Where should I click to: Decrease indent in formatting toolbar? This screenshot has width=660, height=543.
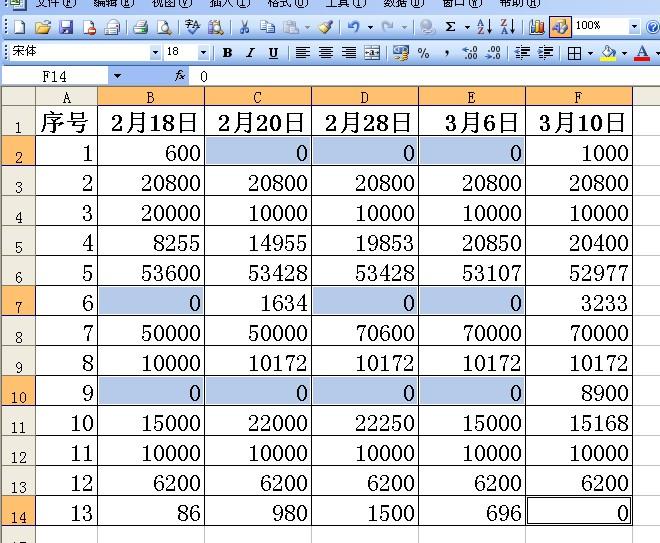(x=522, y=53)
